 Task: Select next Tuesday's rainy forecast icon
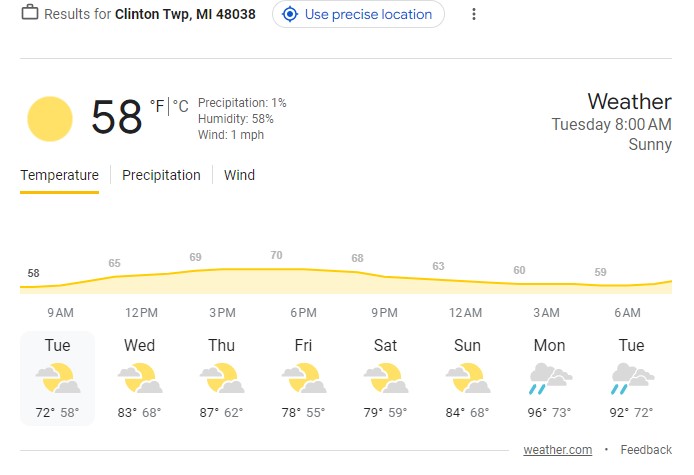[632, 378]
